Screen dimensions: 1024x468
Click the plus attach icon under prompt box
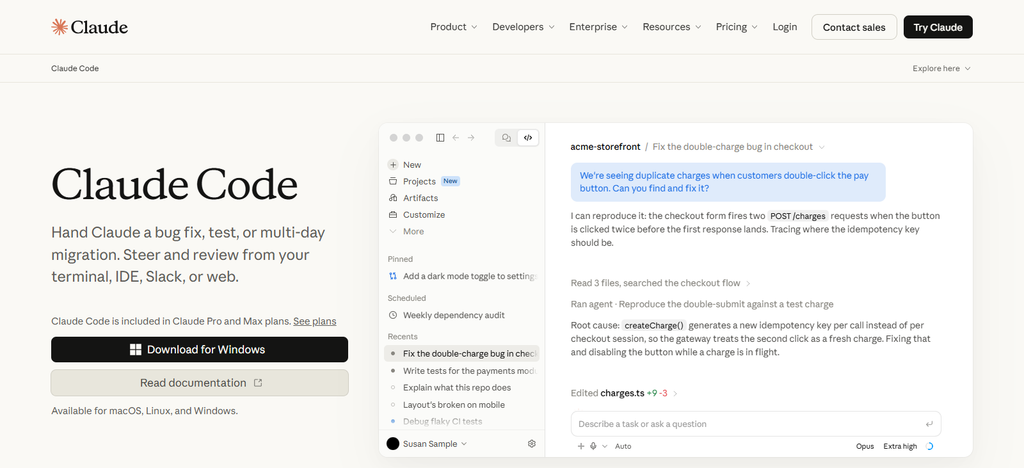point(581,446)
